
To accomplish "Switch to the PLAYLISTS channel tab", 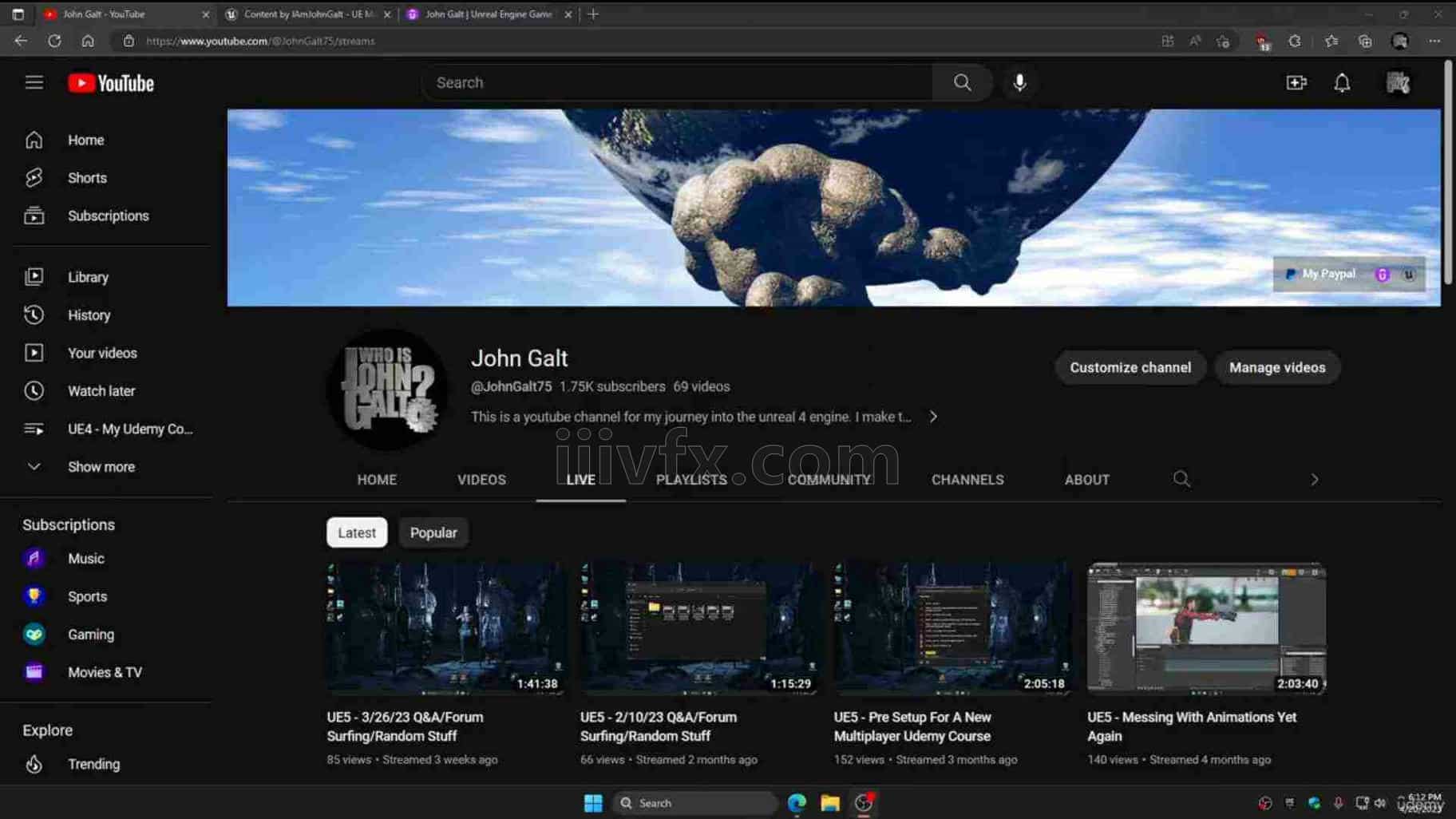I will [x=691, y=479].
